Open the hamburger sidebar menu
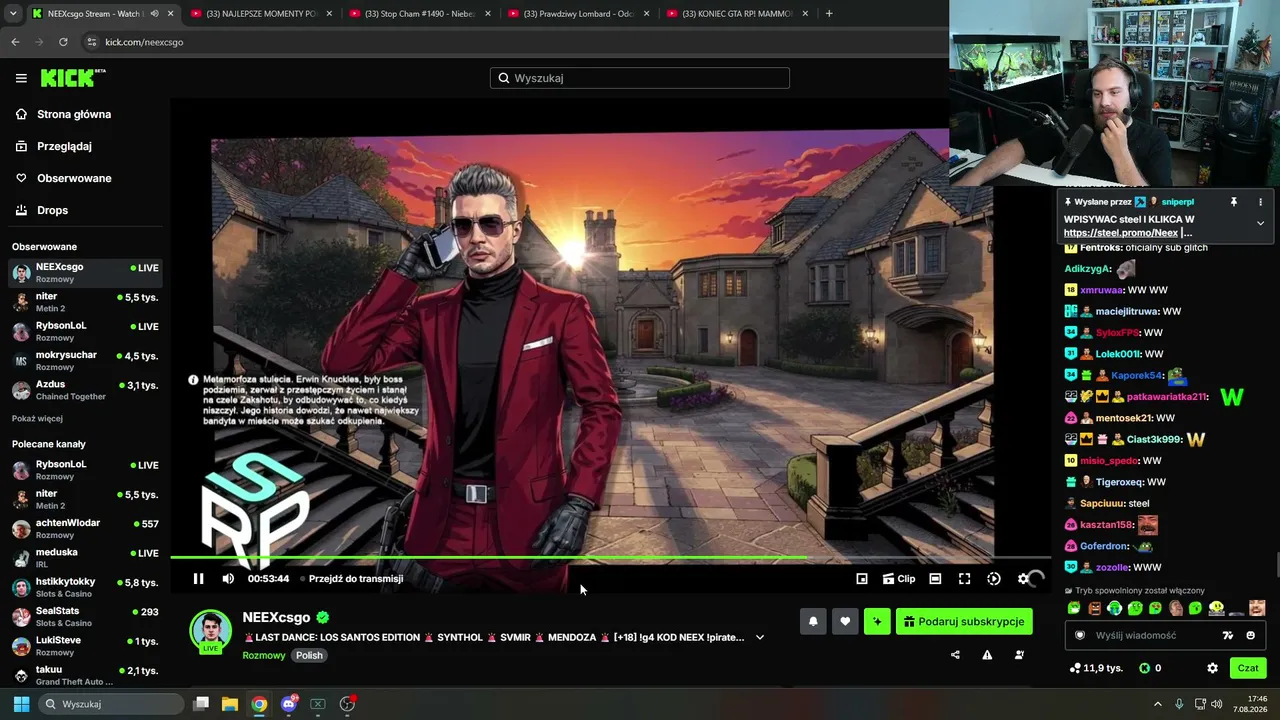The width and height of the screenshot is (1280, 720). click(x=21, y=78)
